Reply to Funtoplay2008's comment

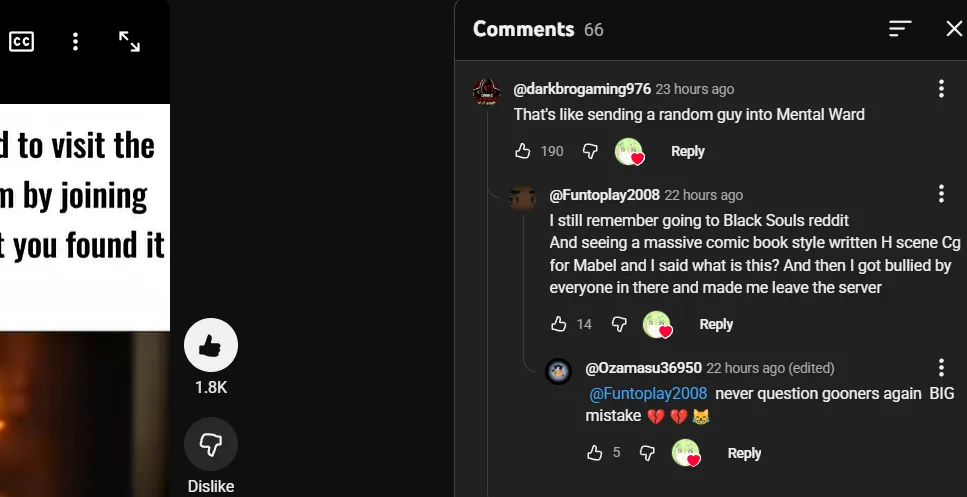coord(716,324)
